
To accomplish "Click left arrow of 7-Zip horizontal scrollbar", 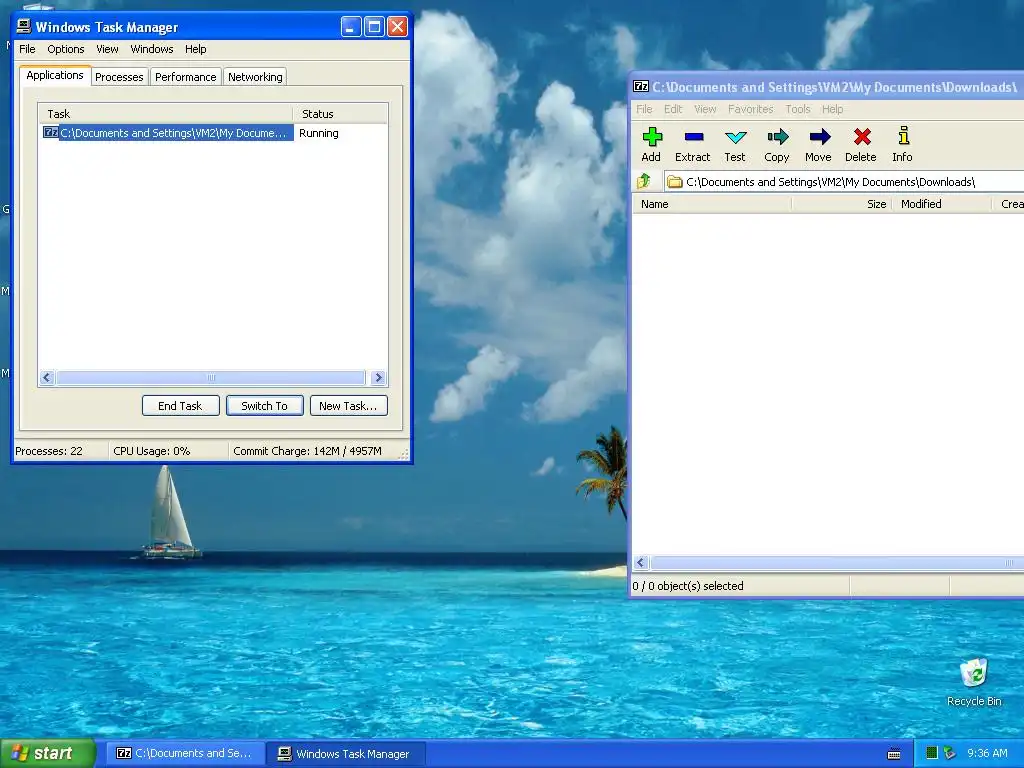I will [x=641, y=563].
